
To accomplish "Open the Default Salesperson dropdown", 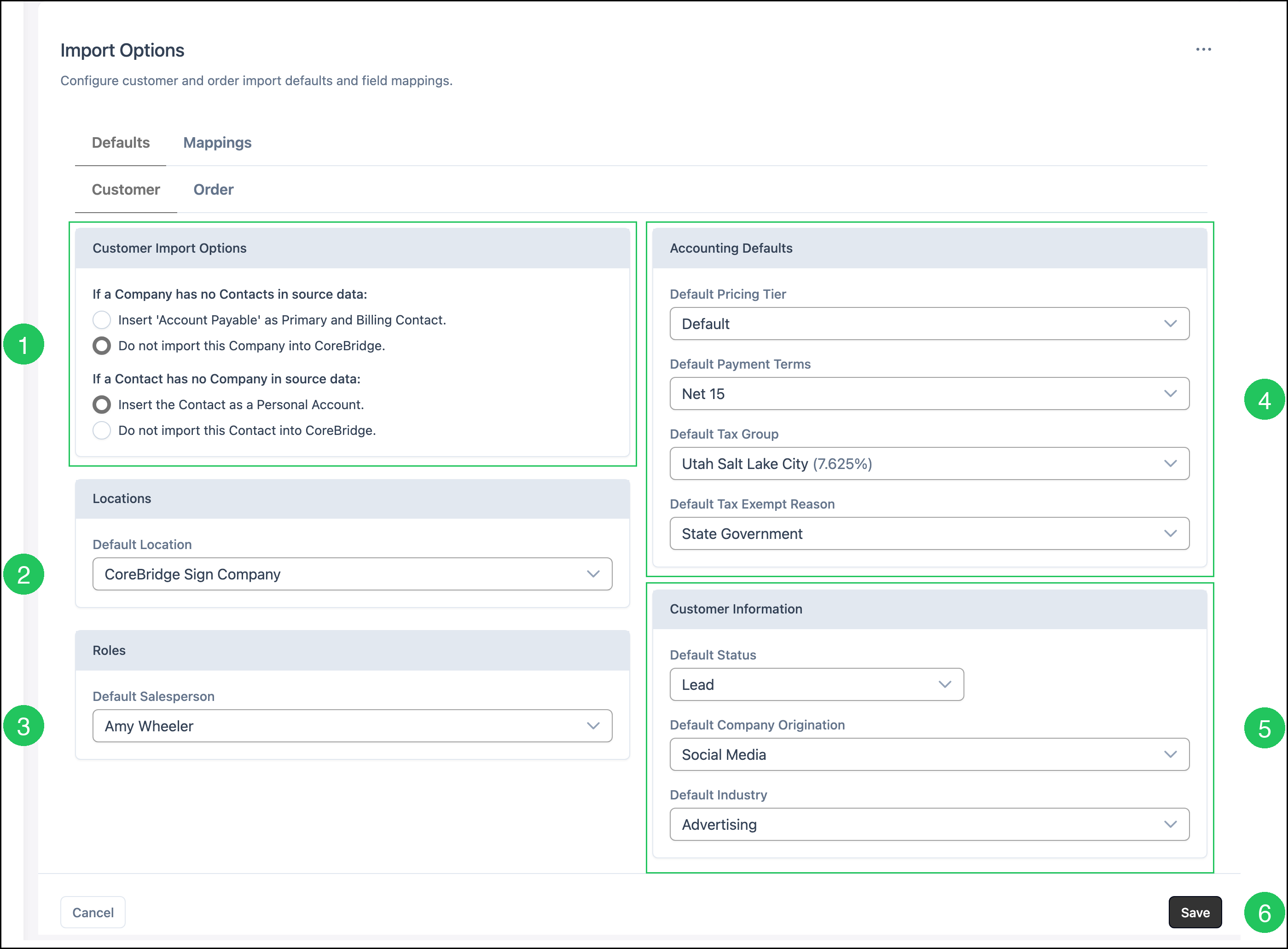I will (x=352, y=726).
